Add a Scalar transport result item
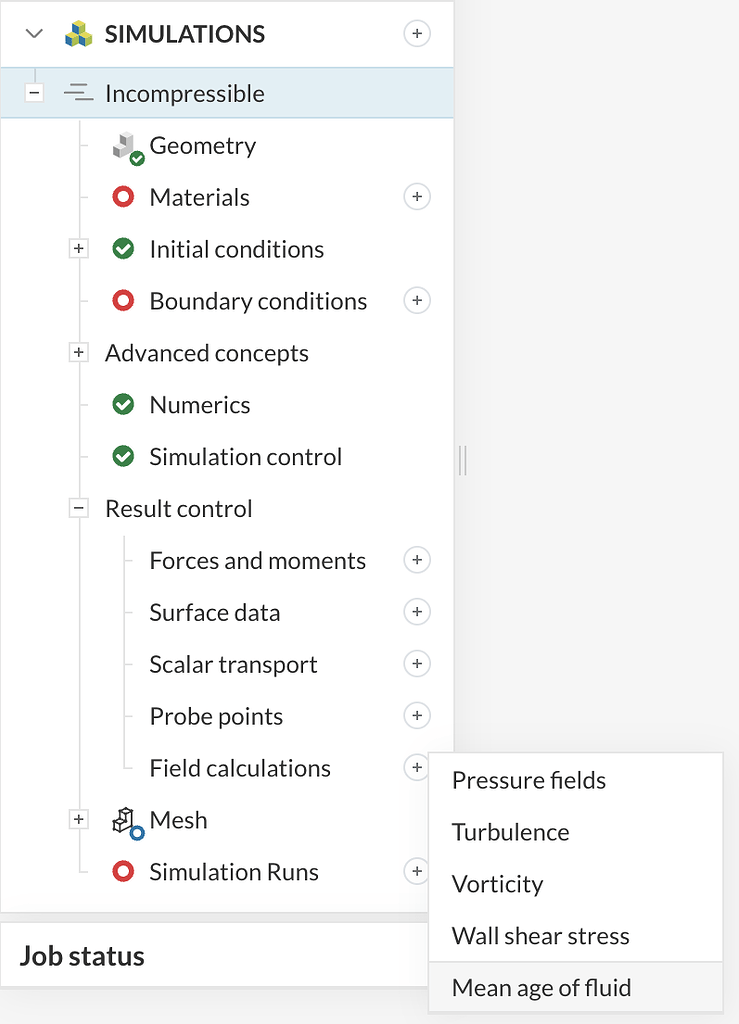Image resolution: width=739 pixels, height=1024 pixels. tap(417, 664)
